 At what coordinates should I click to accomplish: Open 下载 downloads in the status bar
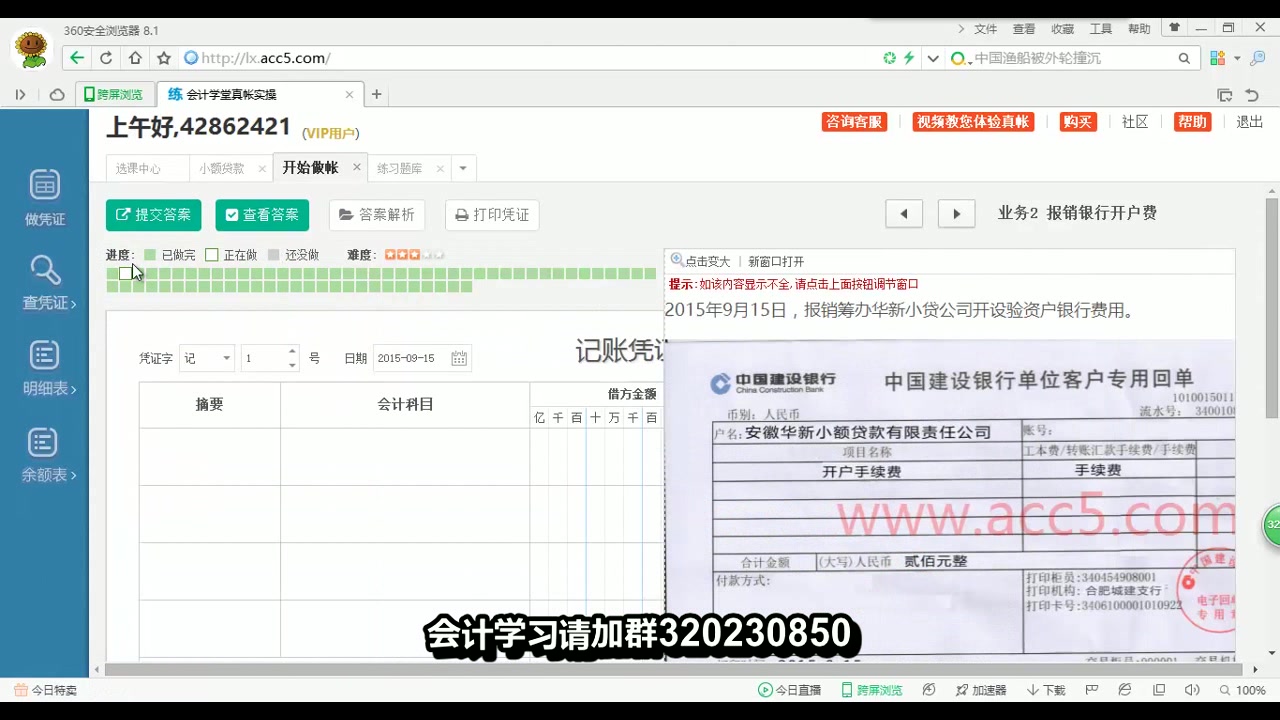(1046, 690)
